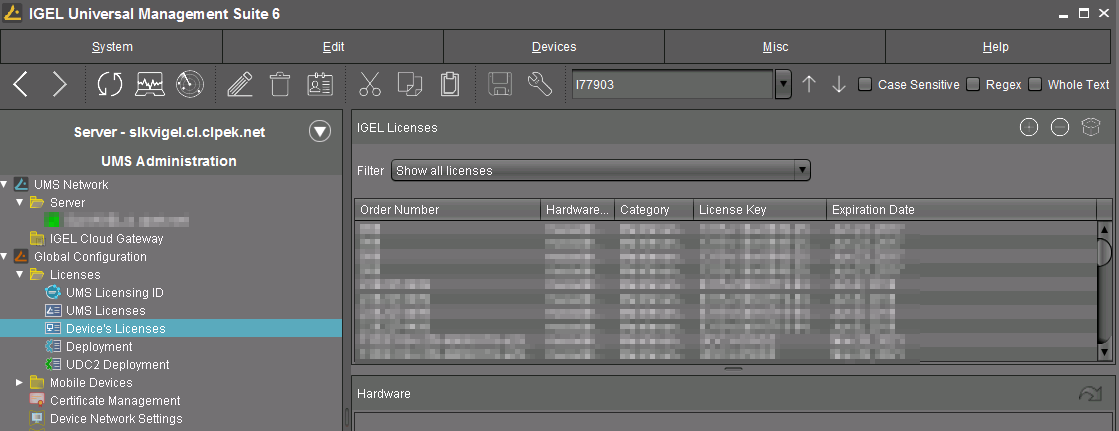Select UDC2 Deployment tree item
Image resolution: width=1119 pixels, height=431 pixels.
pyautogui.click(x=118, y=365)
